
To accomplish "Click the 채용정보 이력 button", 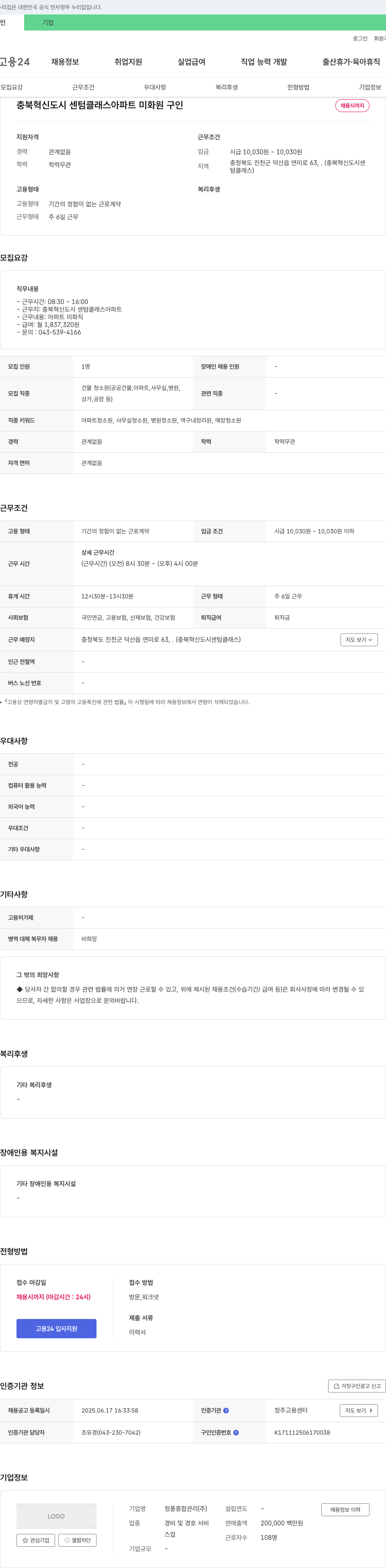I will click(345, 1510).
